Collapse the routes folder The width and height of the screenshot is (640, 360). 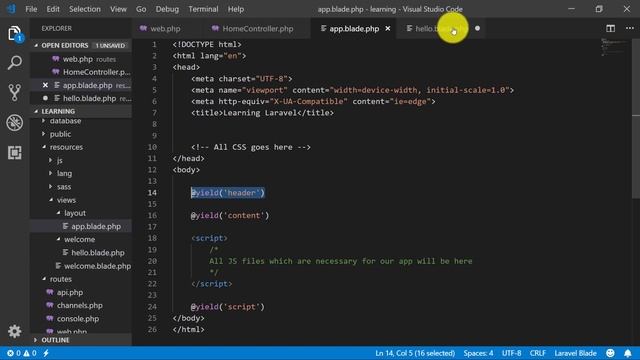pyautogui.click(x=60, y=279)
